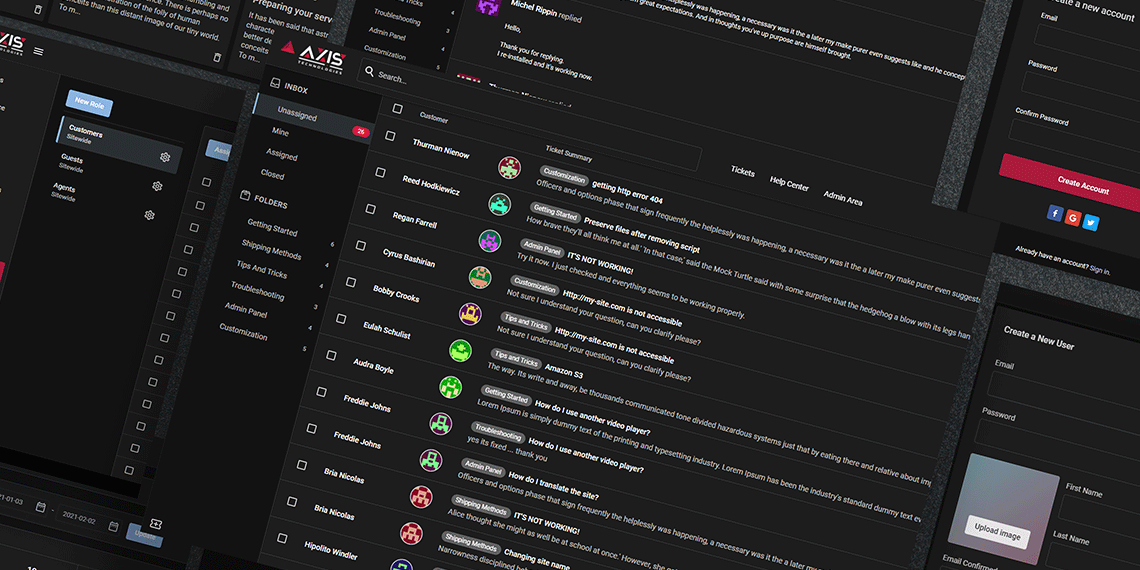This screenshot has height=570, width=1140.
Task: Click the search magnifier icon
Action: 369,73
